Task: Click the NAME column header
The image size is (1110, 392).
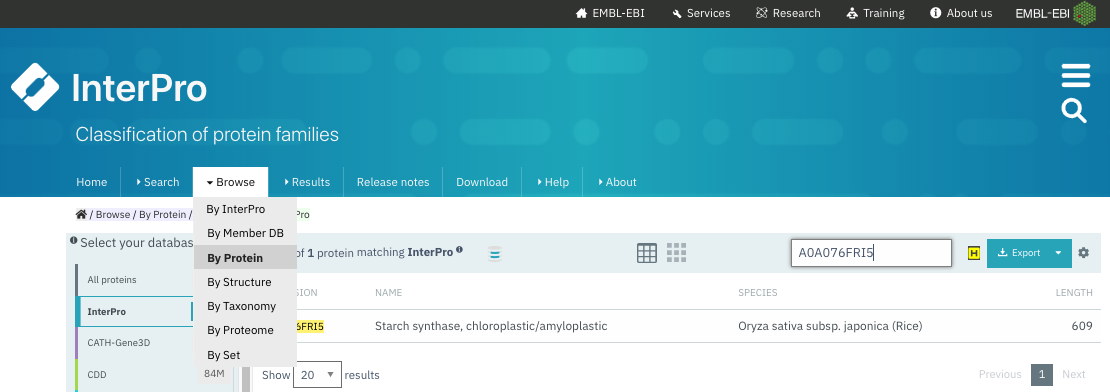Action: click(389, 292)
